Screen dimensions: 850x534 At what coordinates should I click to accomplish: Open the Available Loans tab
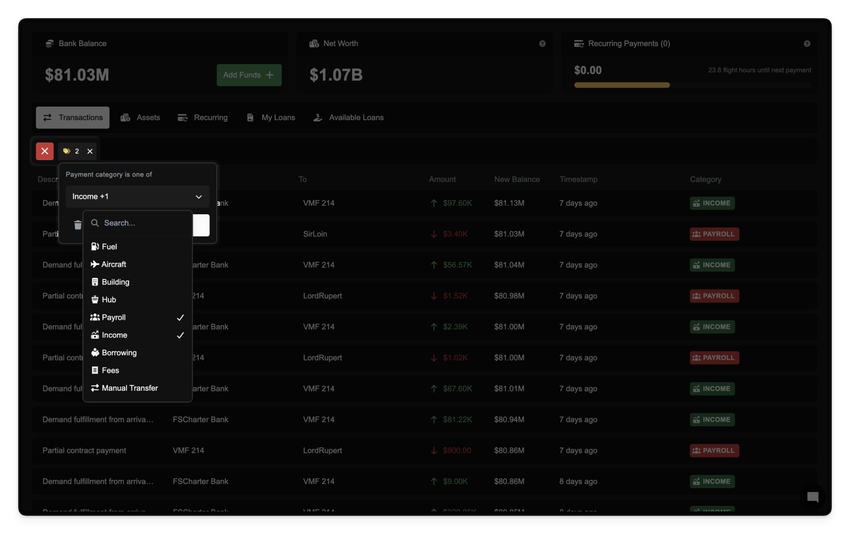pos(348,118)
